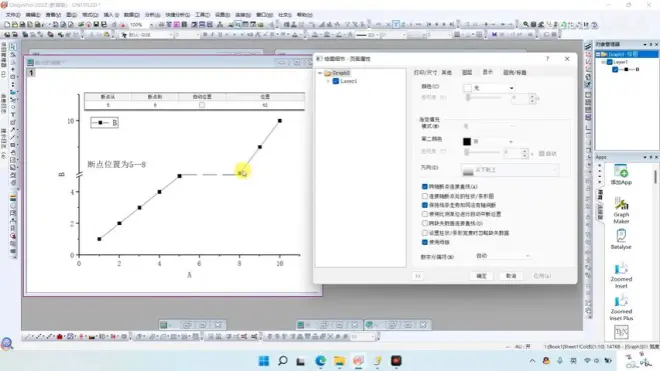The image size is (660, 371).
Task: Open the 颜色 color dropdown showing 无
Action: pyautogui.click(x=488, y=88)
